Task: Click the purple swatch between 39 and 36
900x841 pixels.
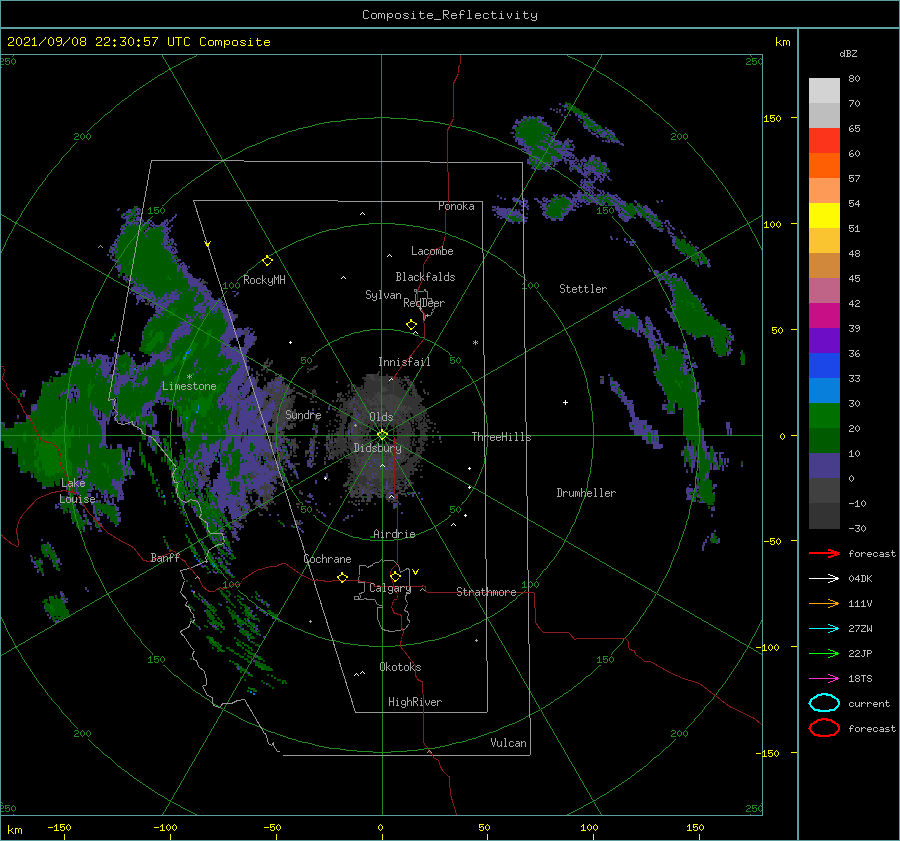Action: pyautogui.click(x=824, y=341)
